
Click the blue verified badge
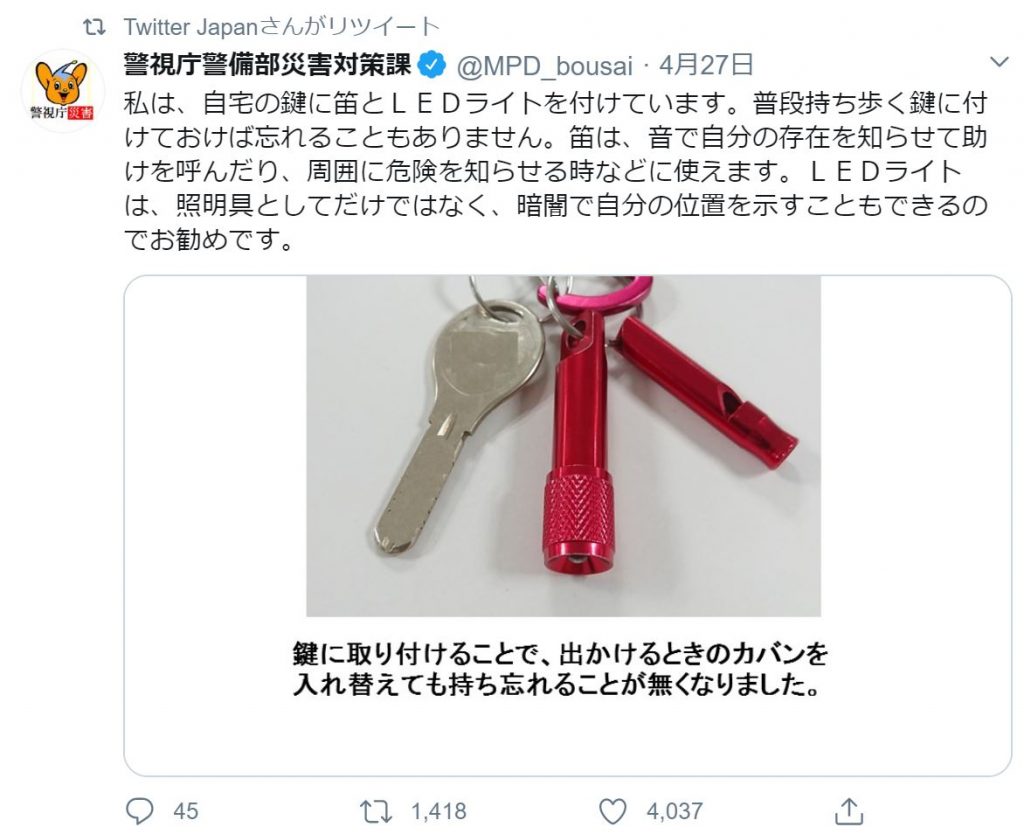pyautogui.click(x=432, y=65)
